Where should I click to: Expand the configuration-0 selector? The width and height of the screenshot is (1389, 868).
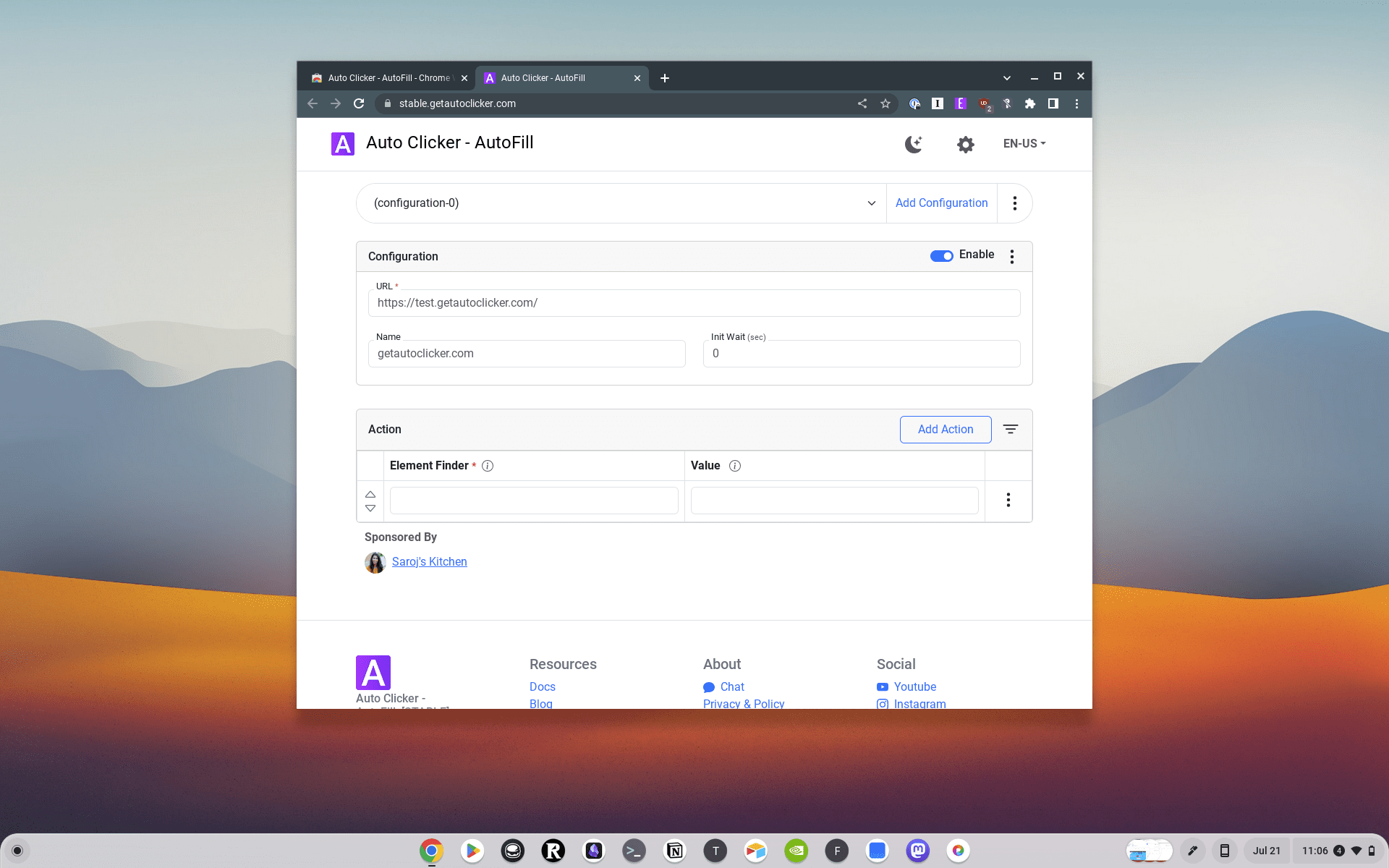[621, 203]
